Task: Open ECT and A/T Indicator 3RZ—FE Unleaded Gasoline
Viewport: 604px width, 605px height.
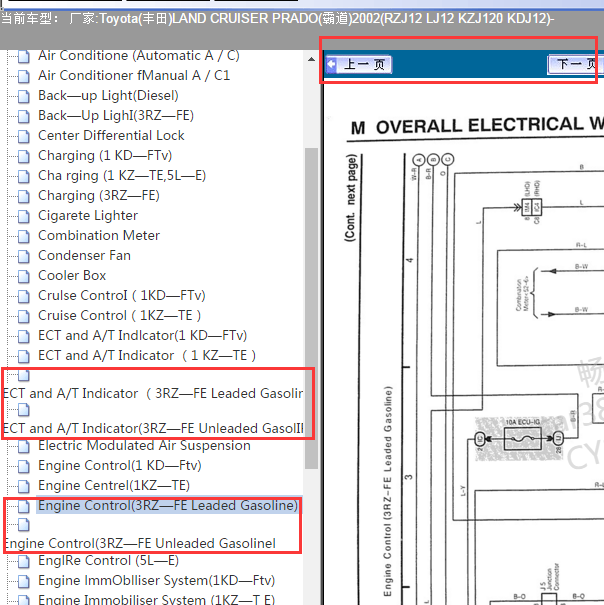Action: pyautogui.click(x=153, y=429)
